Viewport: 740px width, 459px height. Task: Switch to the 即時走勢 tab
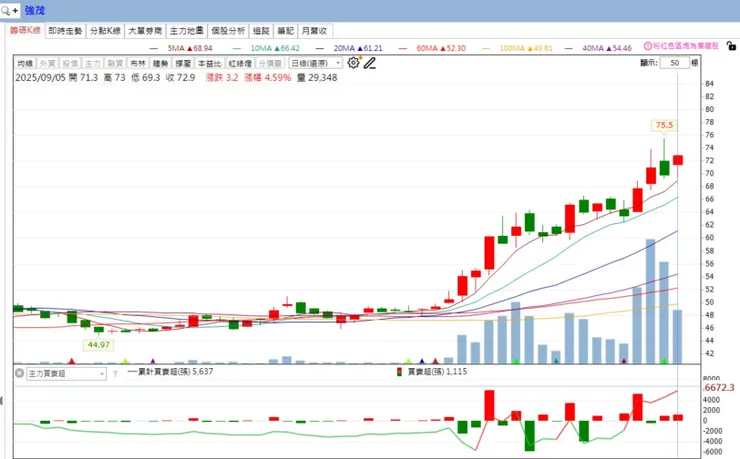(65, 31)
